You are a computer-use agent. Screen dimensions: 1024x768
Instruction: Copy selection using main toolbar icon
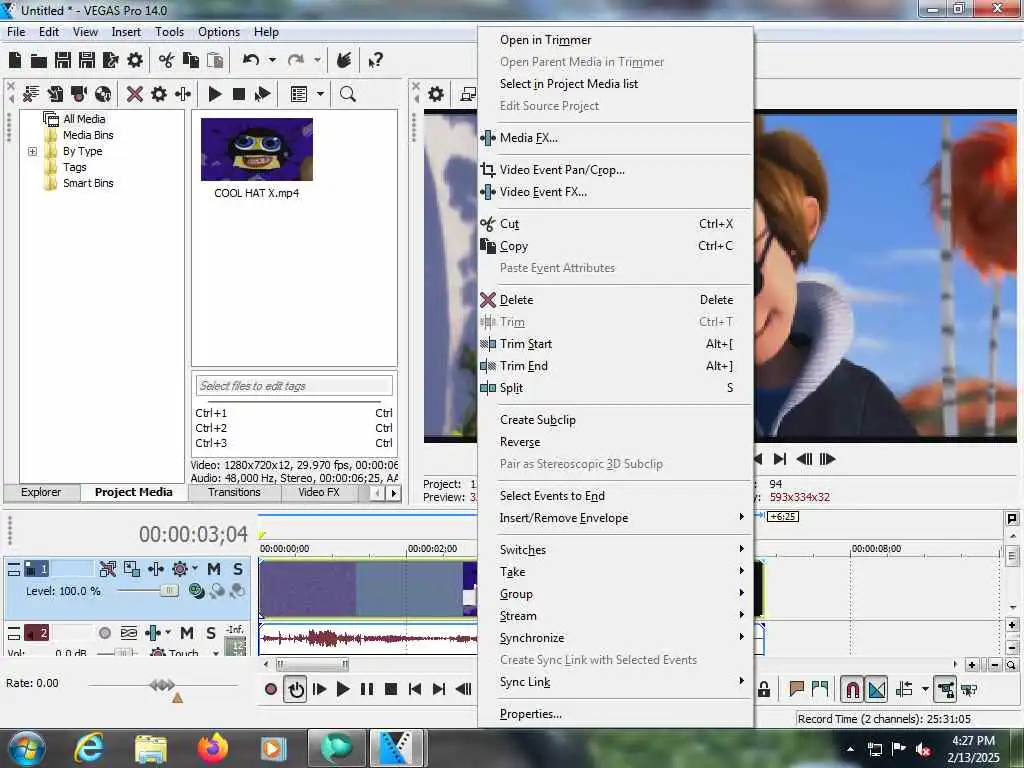191,60
